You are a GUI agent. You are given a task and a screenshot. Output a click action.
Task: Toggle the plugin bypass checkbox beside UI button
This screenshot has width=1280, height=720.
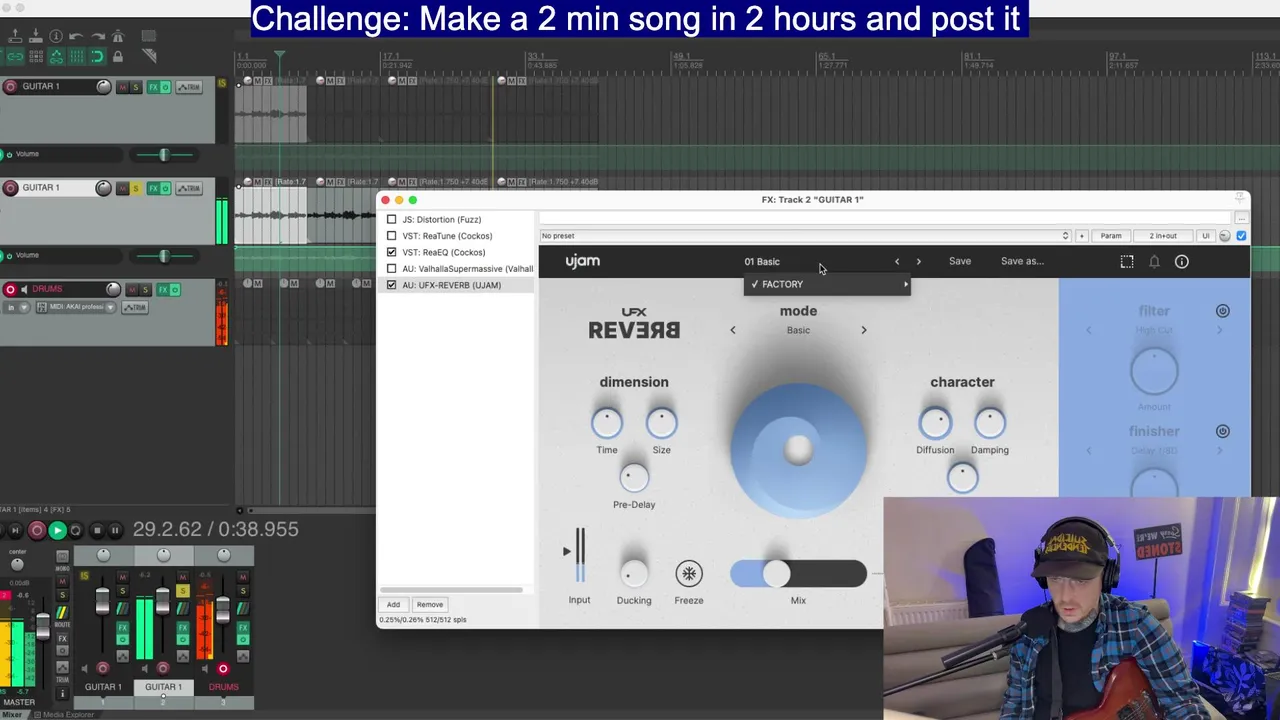(1241, 236)
